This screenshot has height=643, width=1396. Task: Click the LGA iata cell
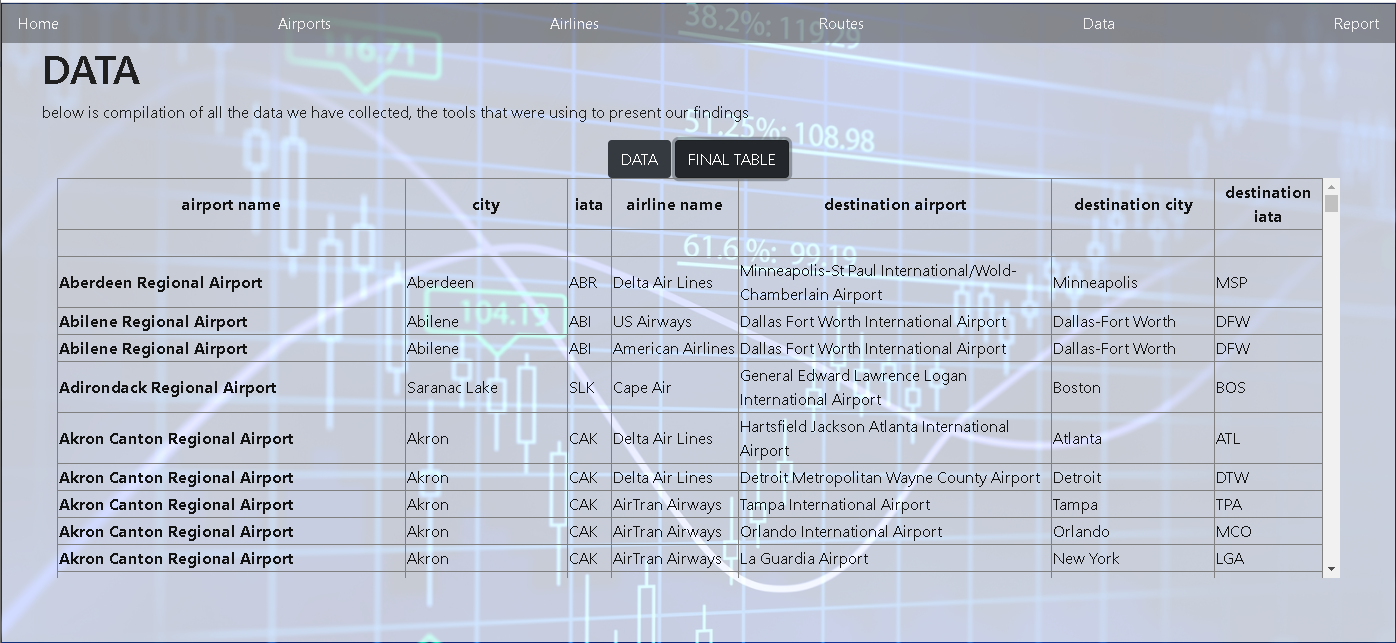[1268, 558]
